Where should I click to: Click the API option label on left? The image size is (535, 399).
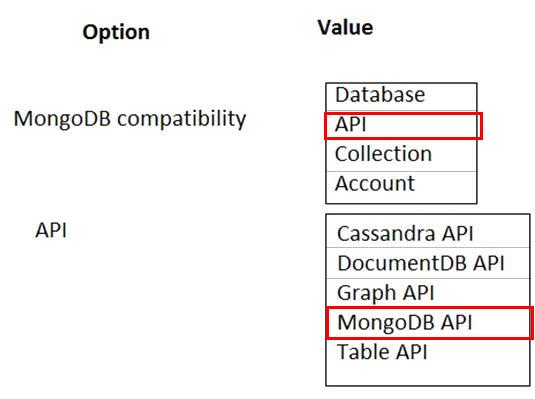[51, 230]
